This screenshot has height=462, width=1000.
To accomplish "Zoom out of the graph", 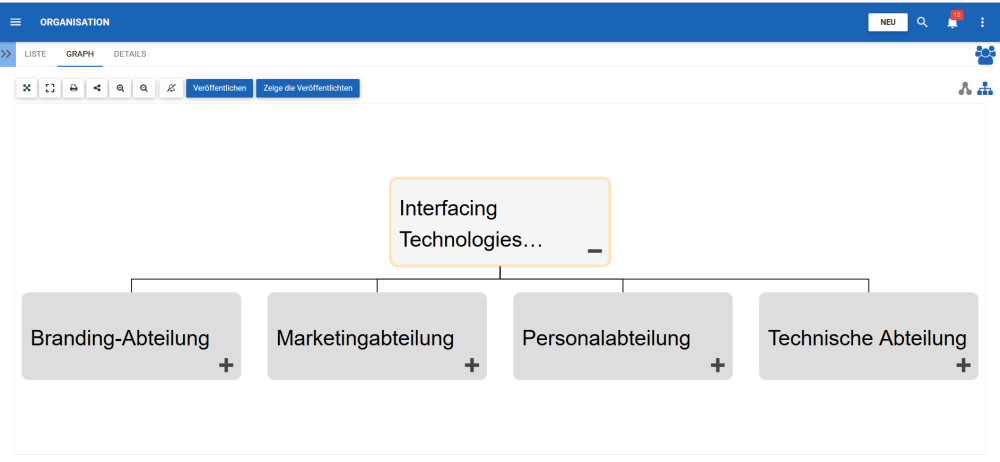I will 144,88.
